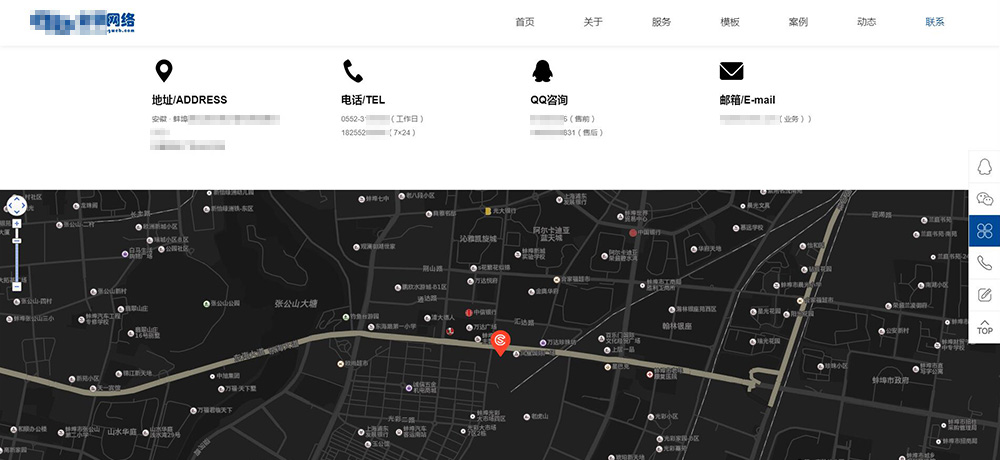Image resolution: width=1000 pixels, height=460 pixels.
Task: Select 案例 in the top navigation
Action: tap(798, 22)
